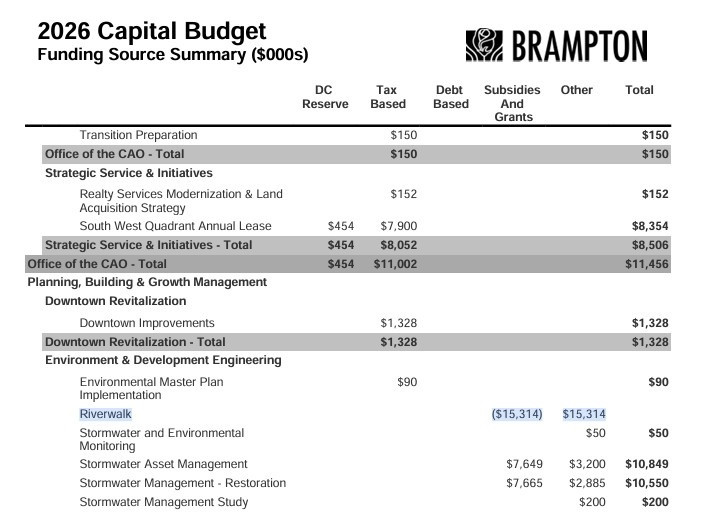This screenshot has width=706, height=512.
Task: Click the Environment & Development Engineering heading
Action: [x=163, y=360]
